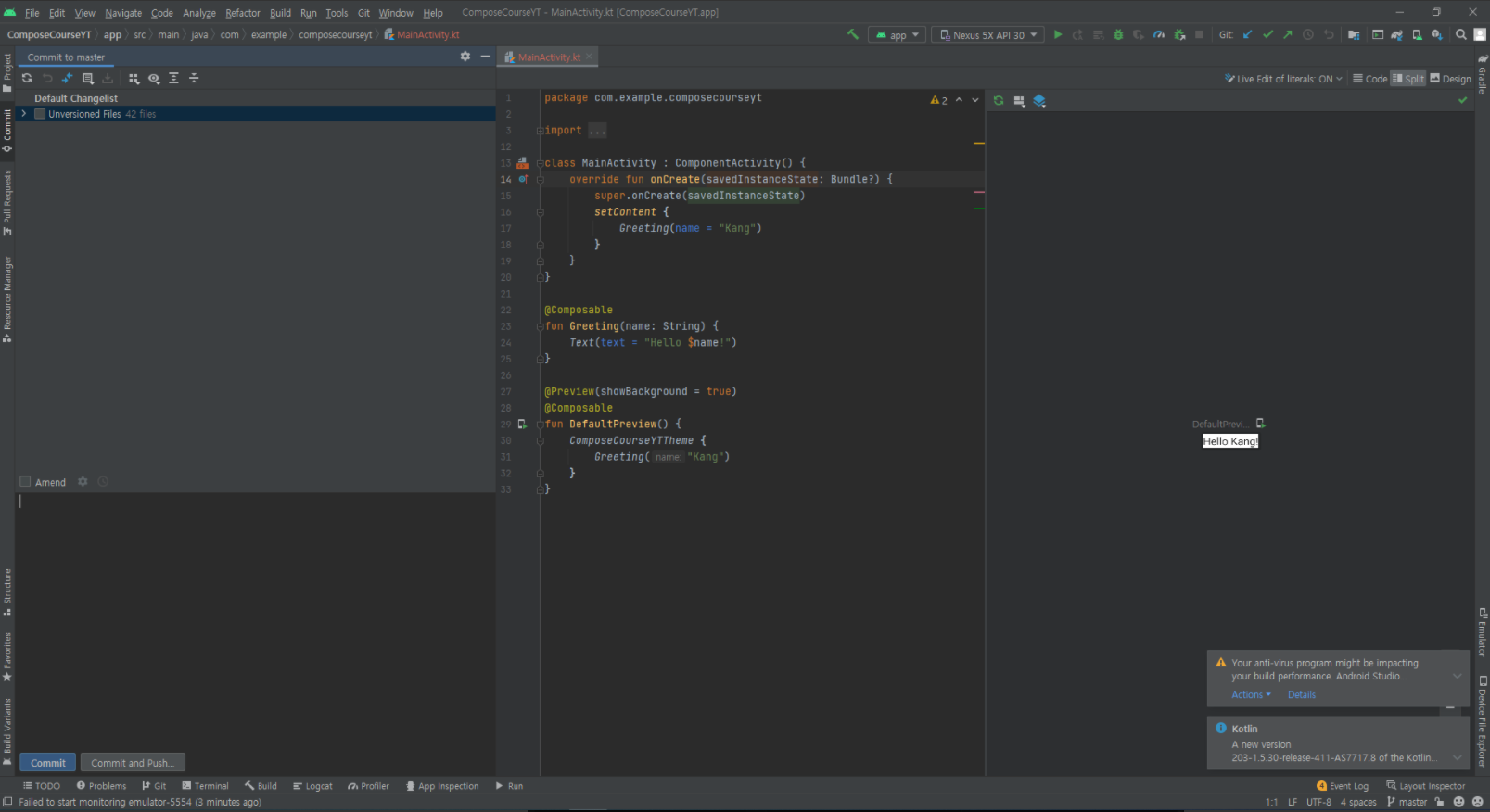Enable the Amend checkbox
The height and width of the screenshot is (812, 1490).
point(25,482)
